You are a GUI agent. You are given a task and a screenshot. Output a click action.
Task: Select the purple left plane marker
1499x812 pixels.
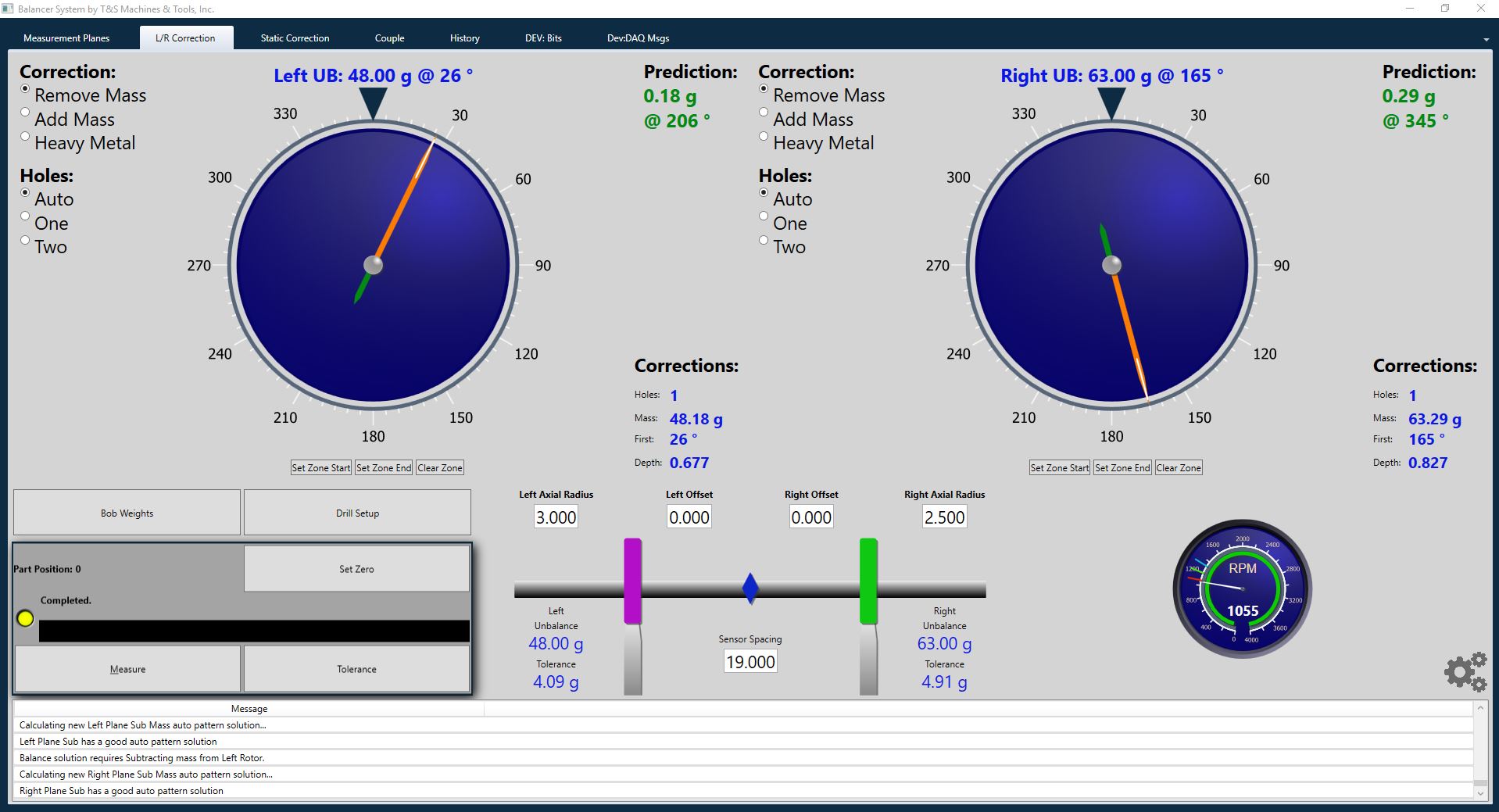pyautogui.click(x=633, y=581)
